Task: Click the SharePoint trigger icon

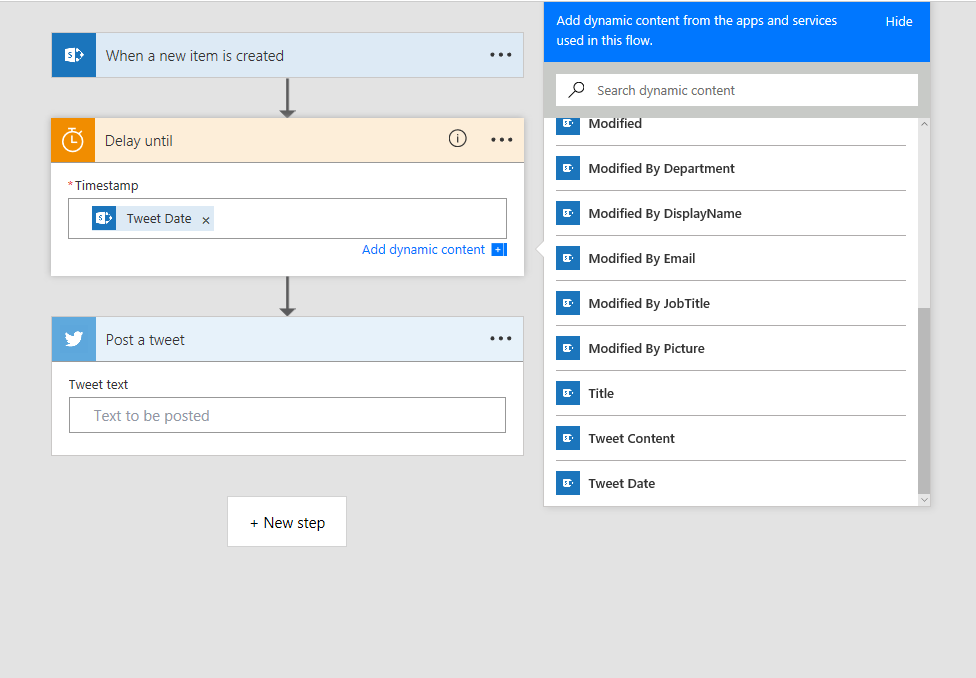Action: pos(74,55)
